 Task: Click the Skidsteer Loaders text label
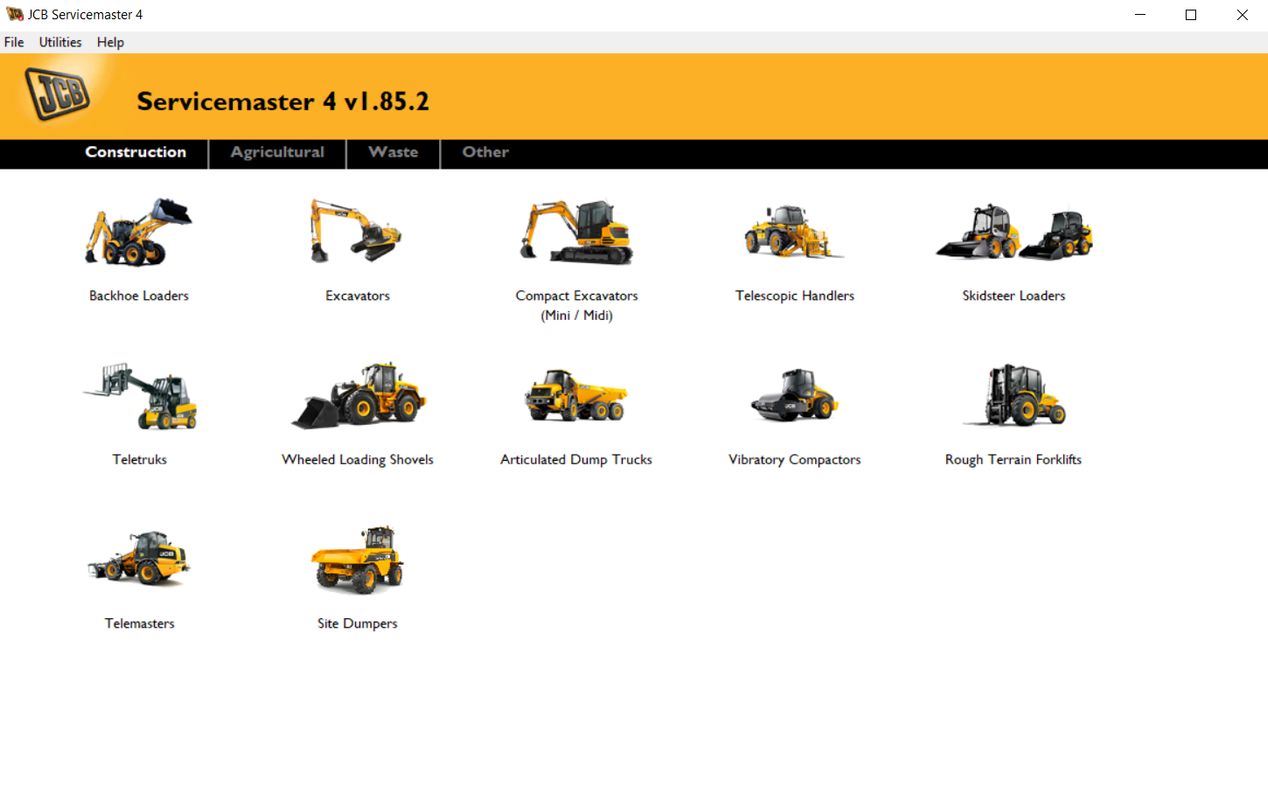click(1014, 296)
